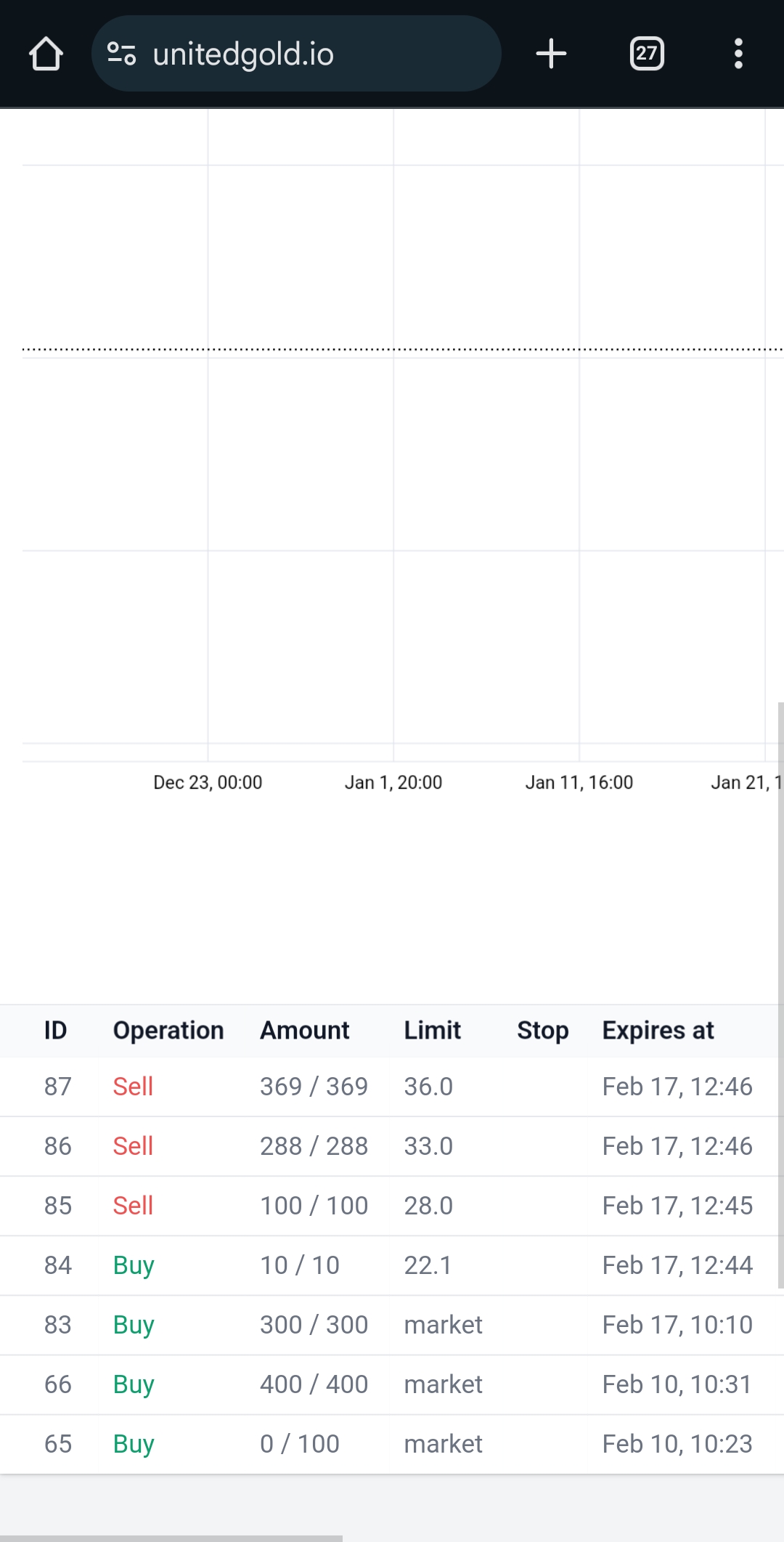Image resolution: width=784 pixels, height=1542 pixels.
Task: Open the three-dot browser menu
Action: [738, 54]
